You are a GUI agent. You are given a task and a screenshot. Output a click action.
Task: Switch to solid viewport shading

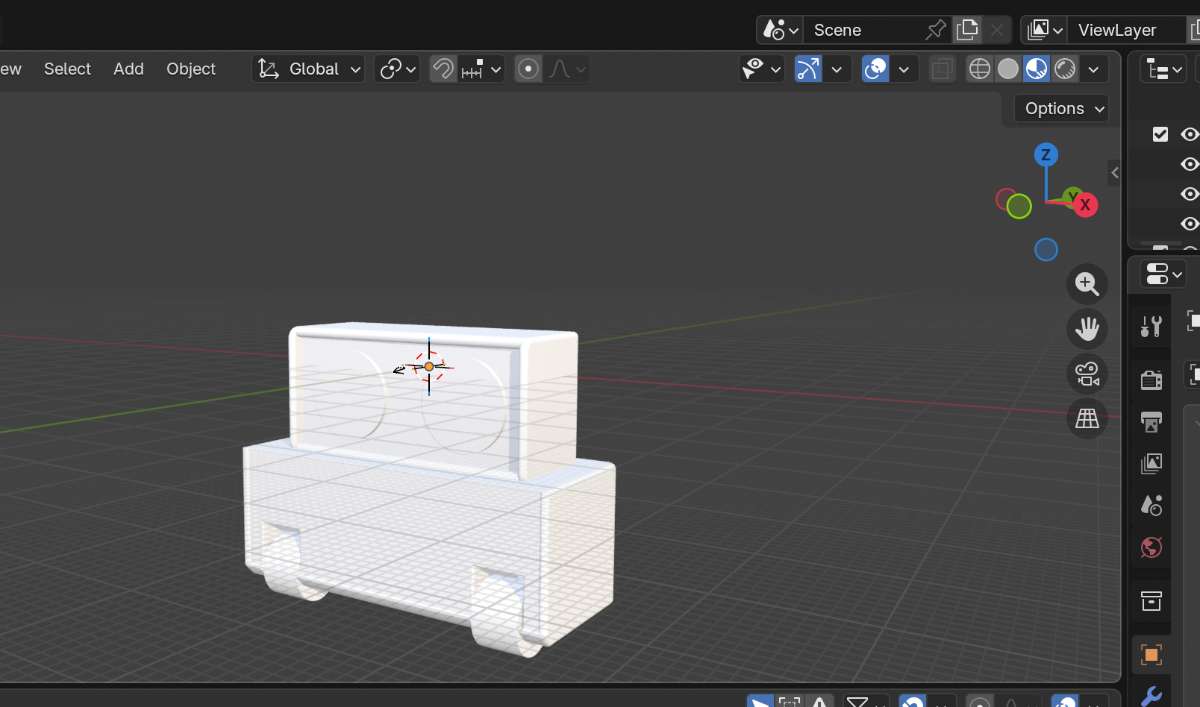click(x=1008, y=69)
